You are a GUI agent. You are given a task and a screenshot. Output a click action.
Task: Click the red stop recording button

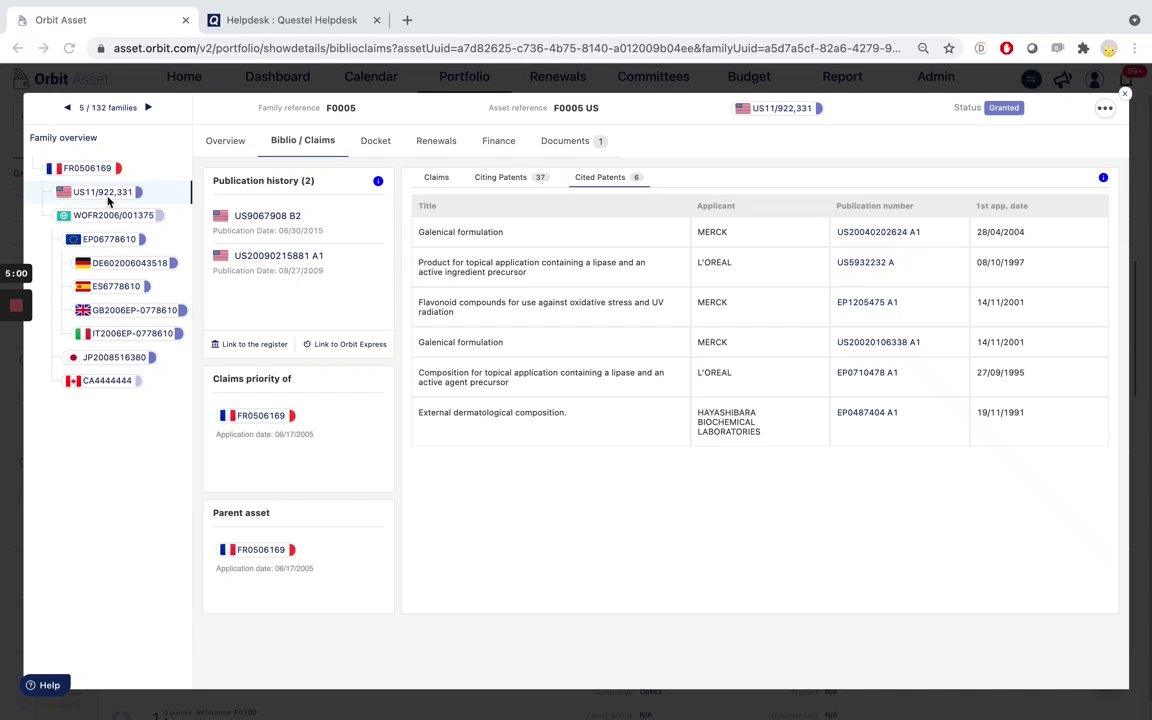click(16, 305)
